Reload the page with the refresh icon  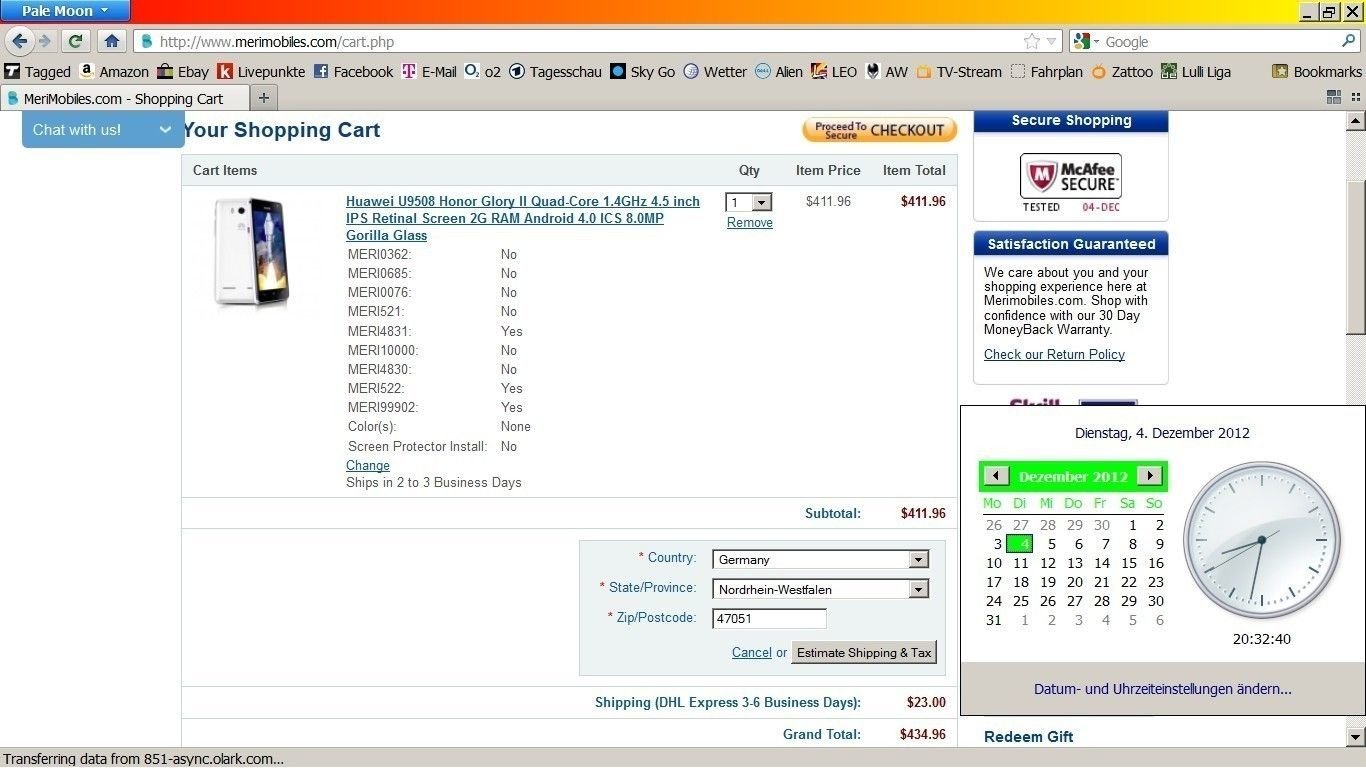click(75, 41)
